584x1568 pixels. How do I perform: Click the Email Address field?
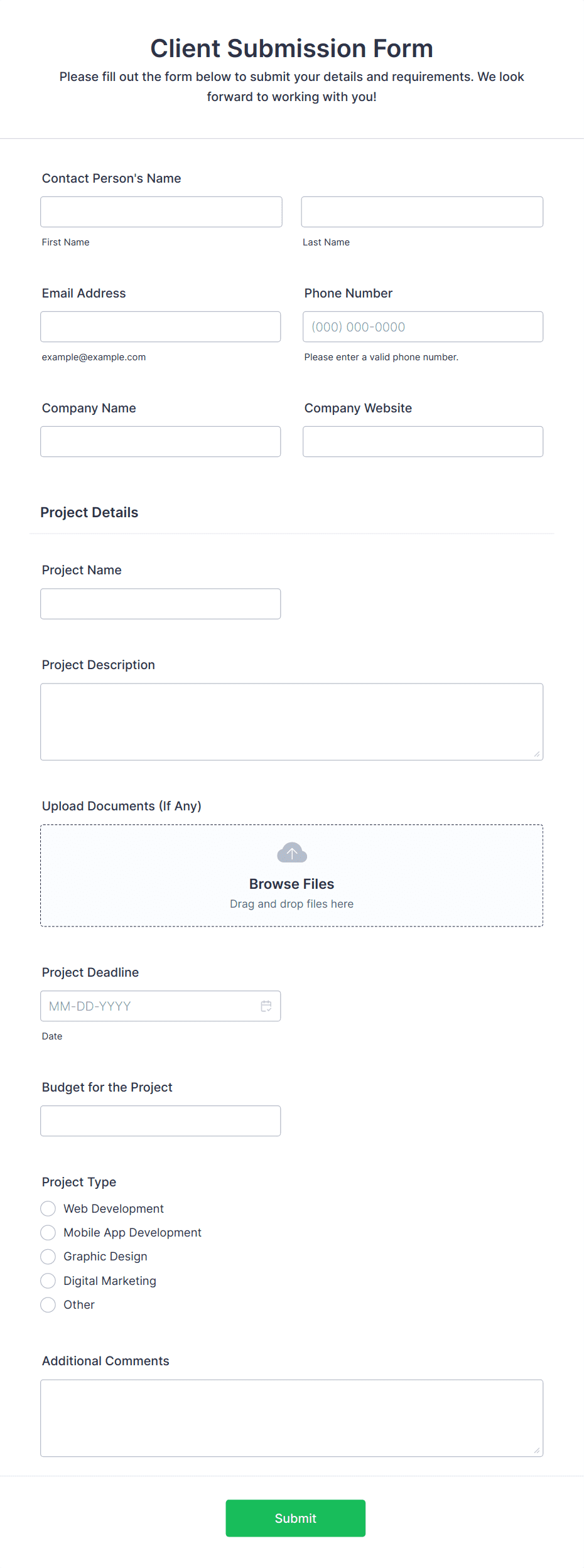point(161,326)
